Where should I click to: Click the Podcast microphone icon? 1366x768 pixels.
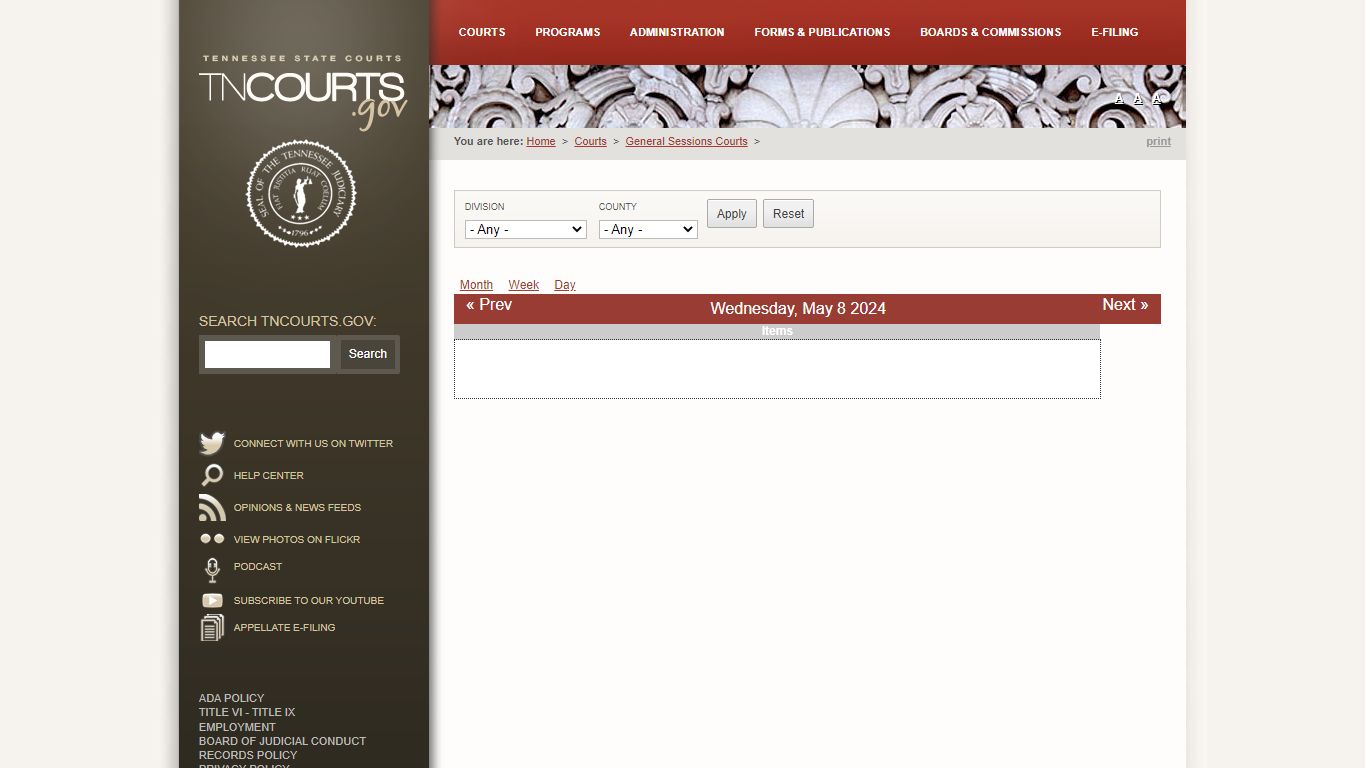coord(212,570)
